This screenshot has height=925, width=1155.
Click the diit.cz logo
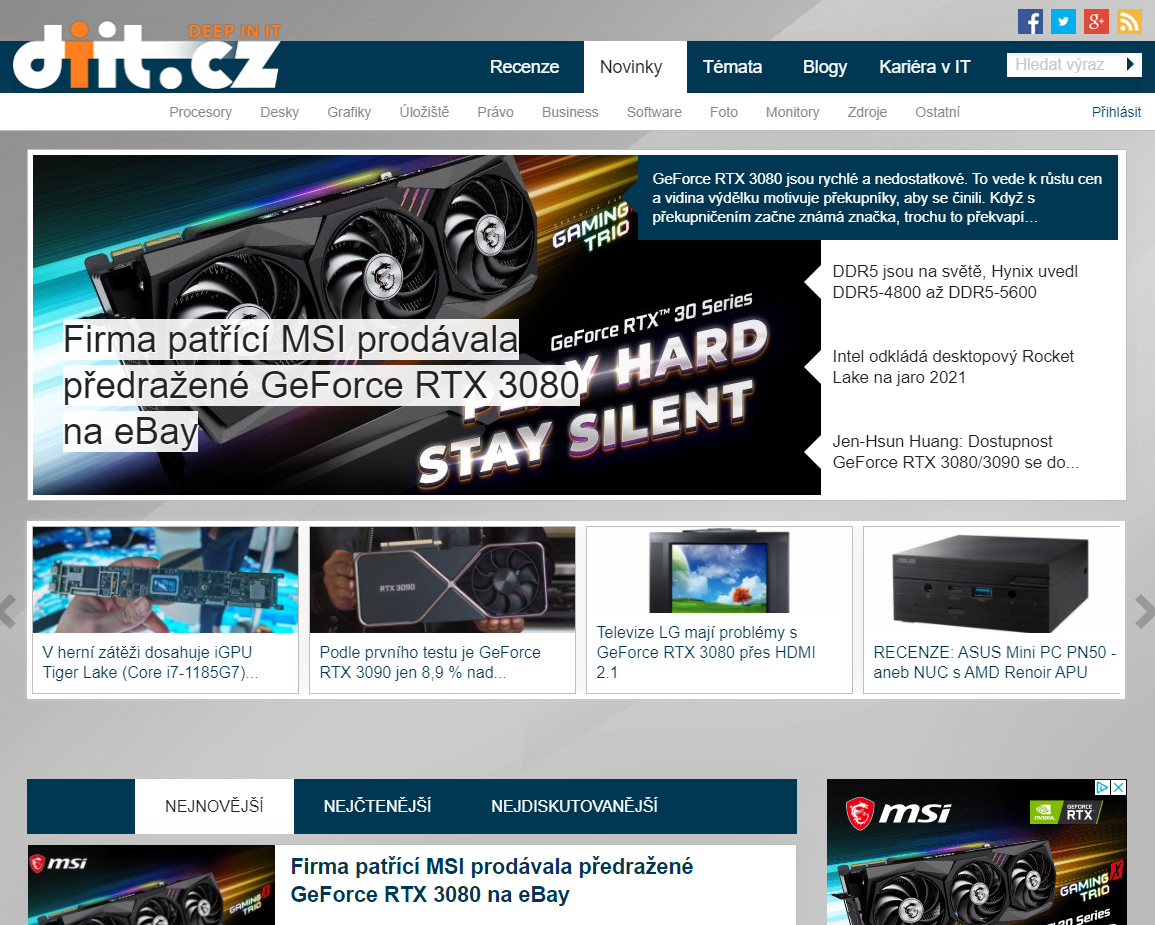(x=145, y=60)
